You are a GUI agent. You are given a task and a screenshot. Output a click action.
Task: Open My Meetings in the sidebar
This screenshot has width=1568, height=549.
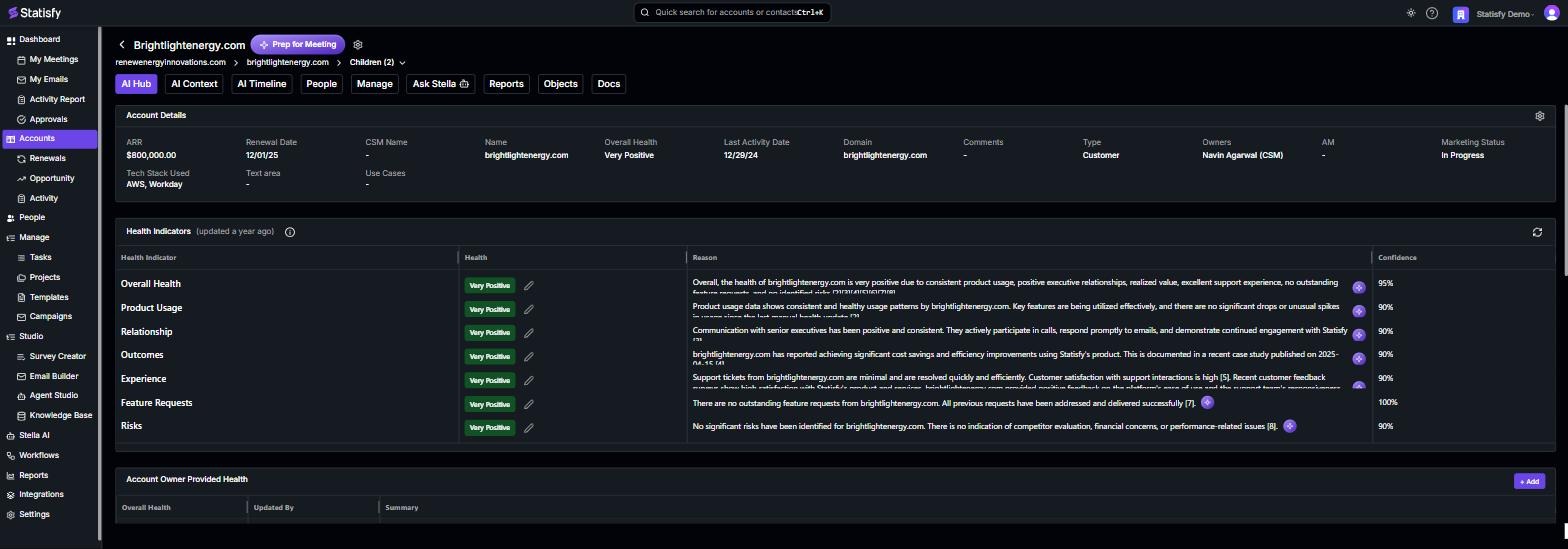[x=53, y=60]
